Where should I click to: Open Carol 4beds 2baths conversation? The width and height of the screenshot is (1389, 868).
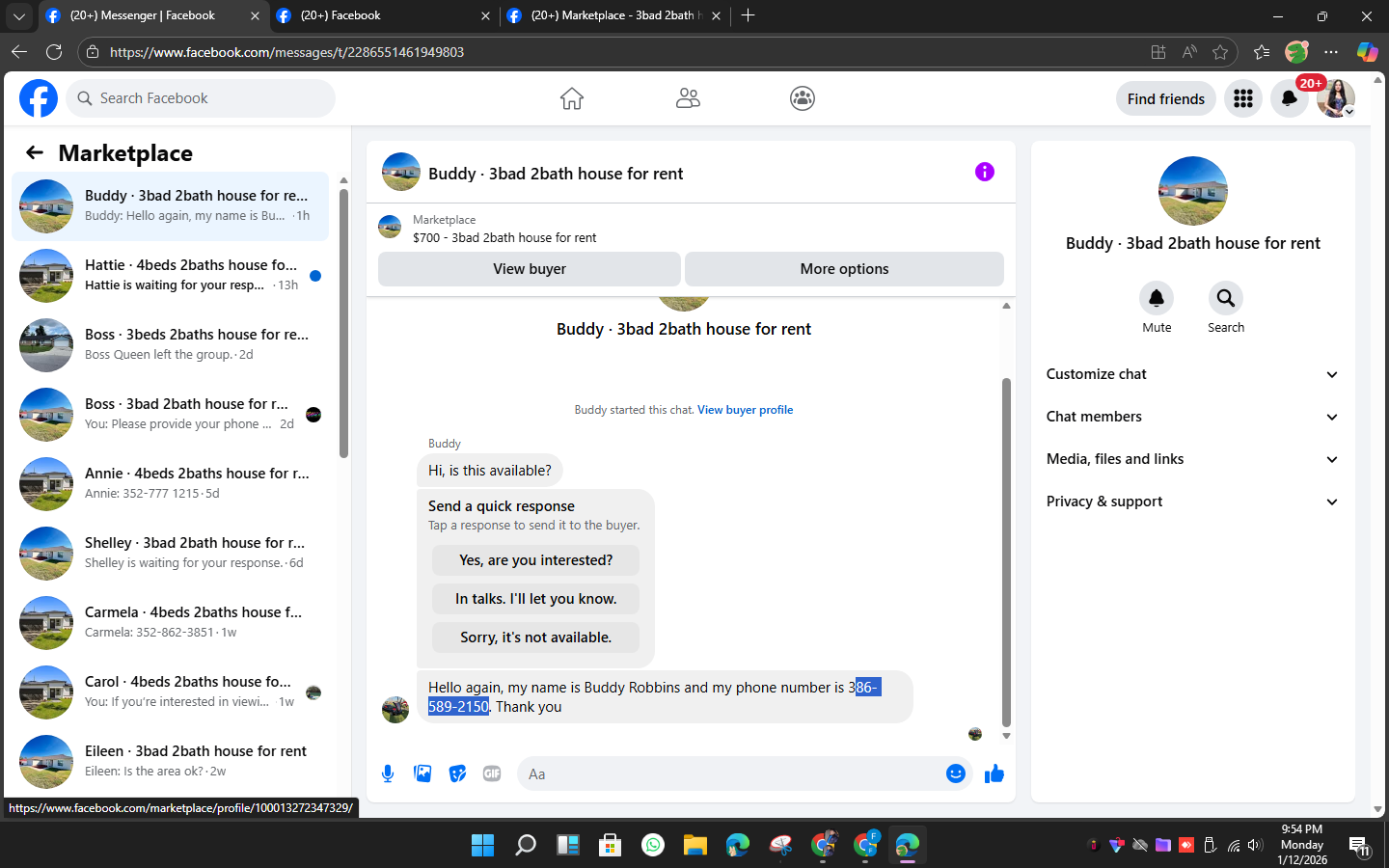coord(170,692)
